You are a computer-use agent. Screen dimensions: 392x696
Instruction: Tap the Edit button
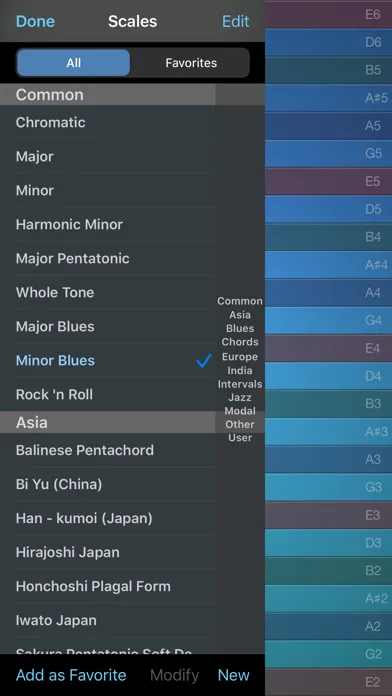click(x=235, y=21)
